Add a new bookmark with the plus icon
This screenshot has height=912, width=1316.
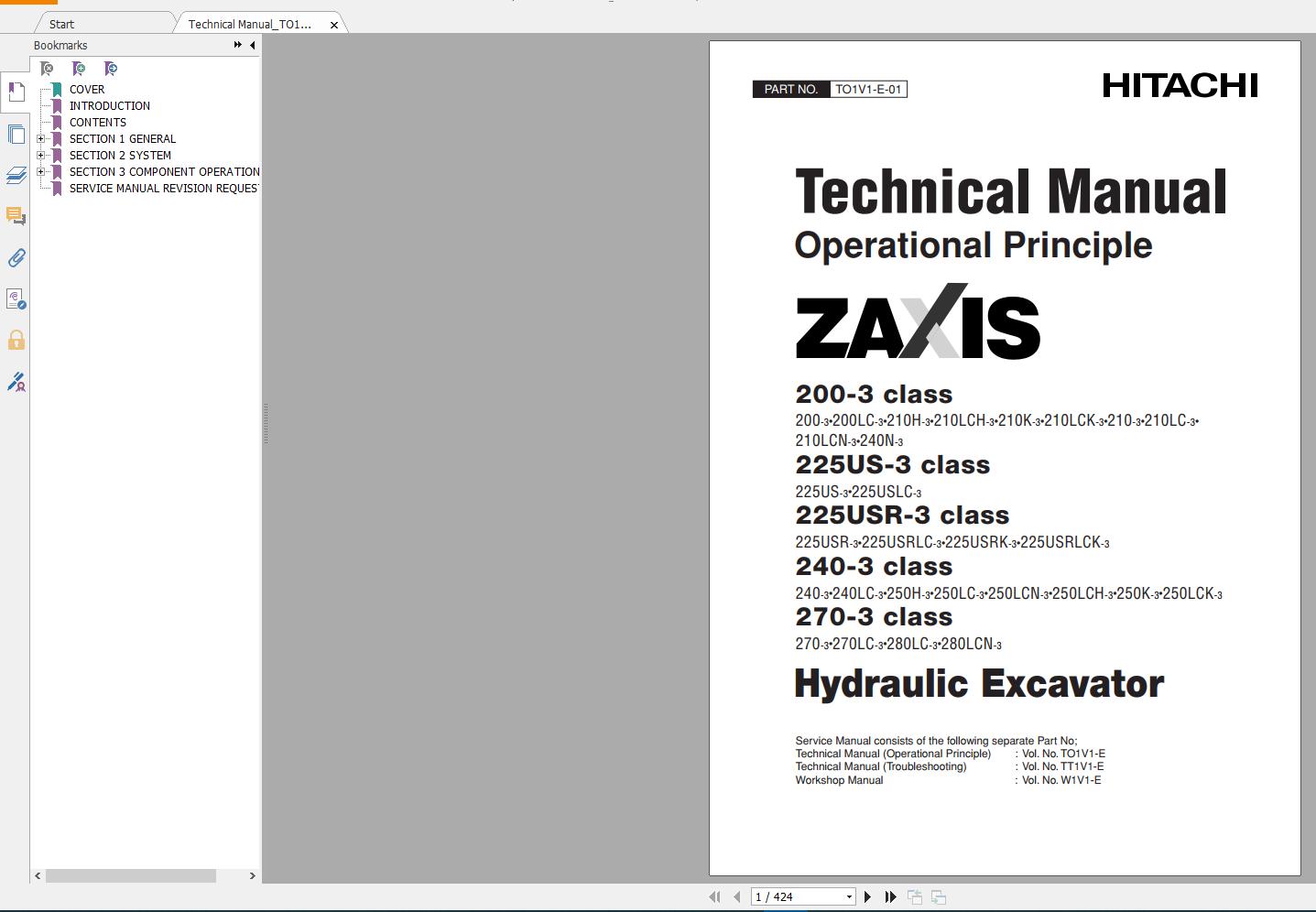pos(78,68)
